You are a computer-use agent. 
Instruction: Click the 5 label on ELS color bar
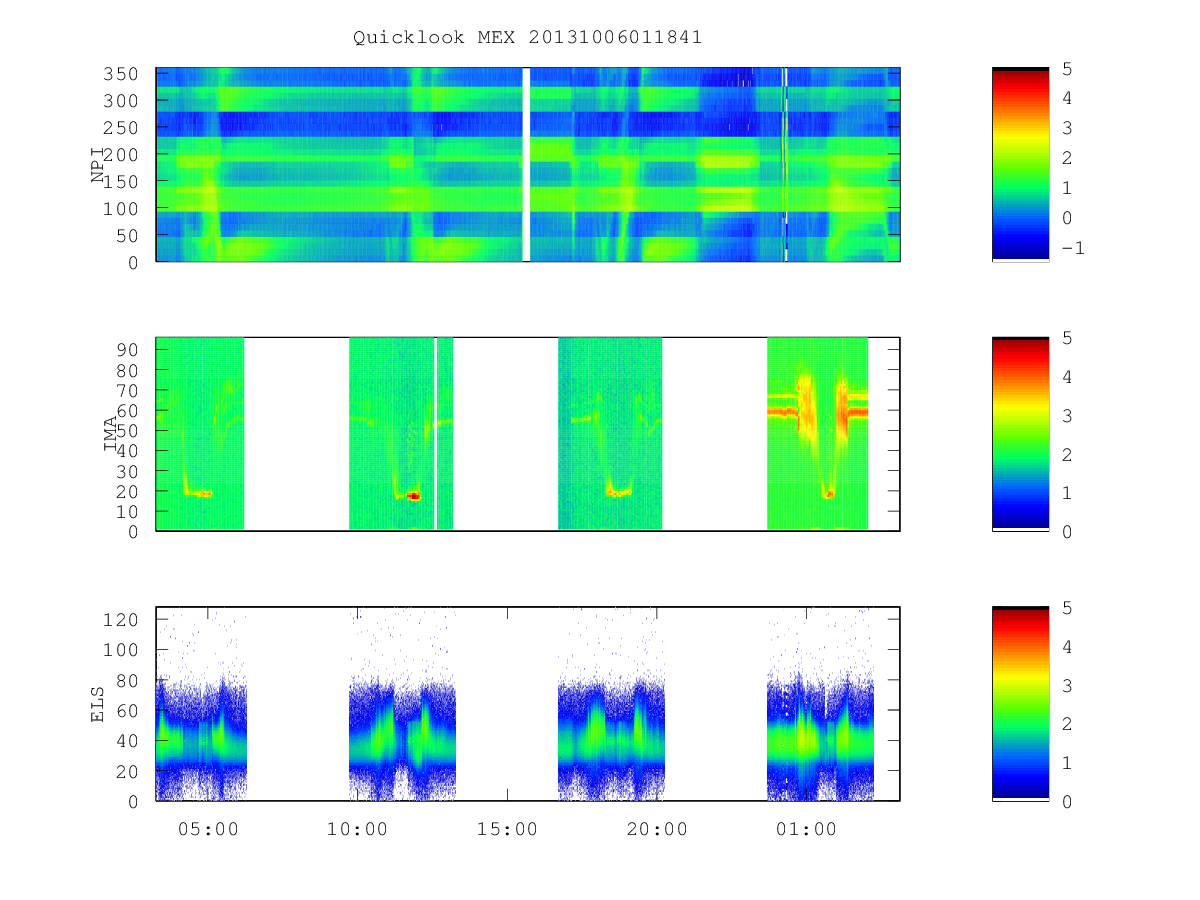pyautogui.click(x=1065, y=608)
